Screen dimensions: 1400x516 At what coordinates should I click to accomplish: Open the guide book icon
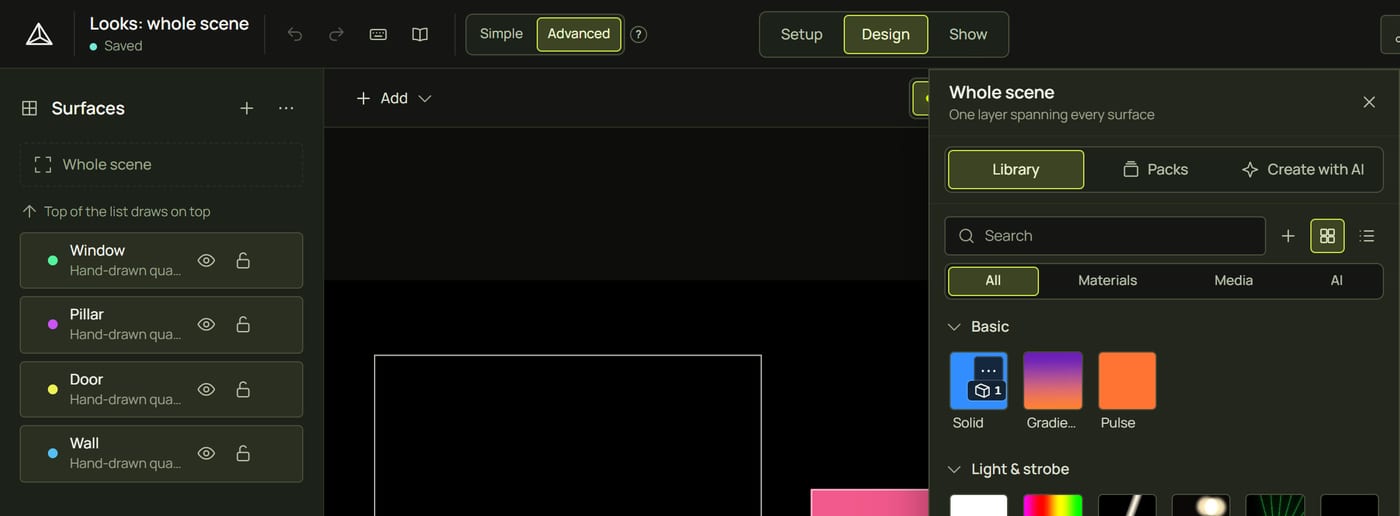tap(420, 34)
